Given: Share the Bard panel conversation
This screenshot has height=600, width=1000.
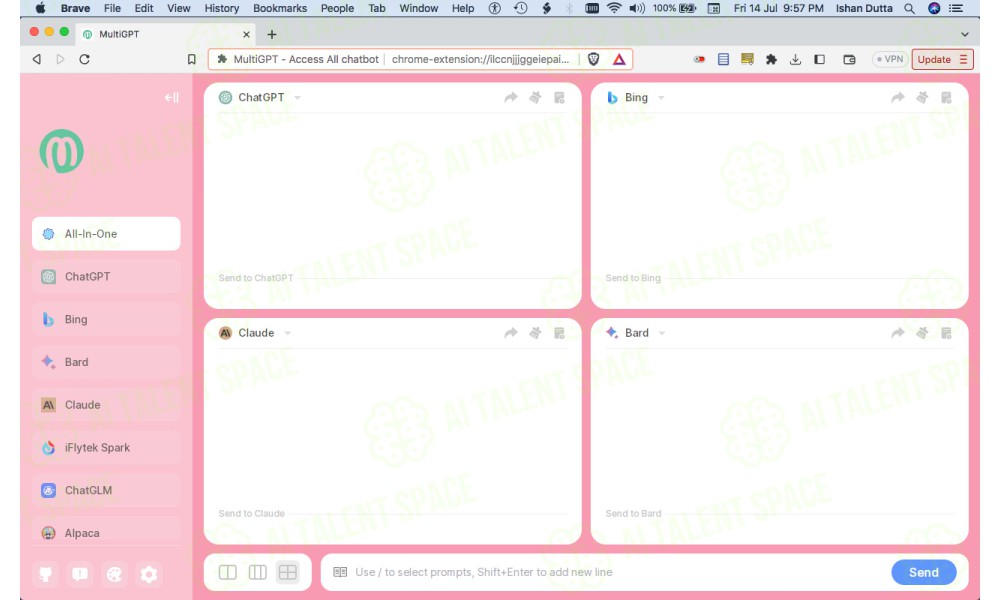Looking at the screenshot, I should [898, 333].
